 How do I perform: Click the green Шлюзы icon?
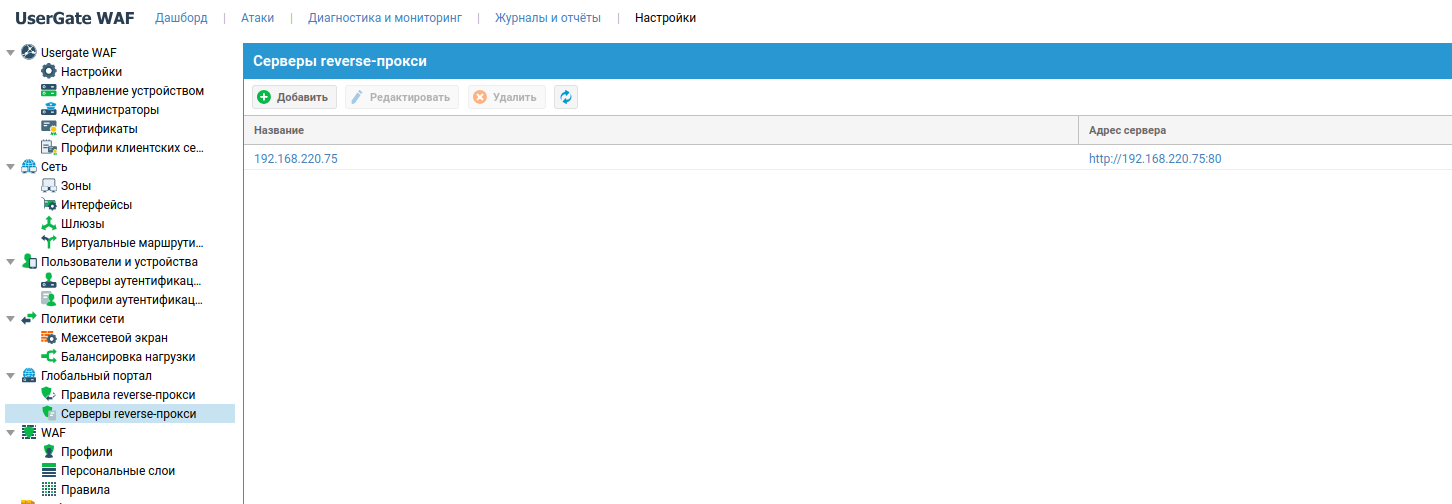point(48,224)
